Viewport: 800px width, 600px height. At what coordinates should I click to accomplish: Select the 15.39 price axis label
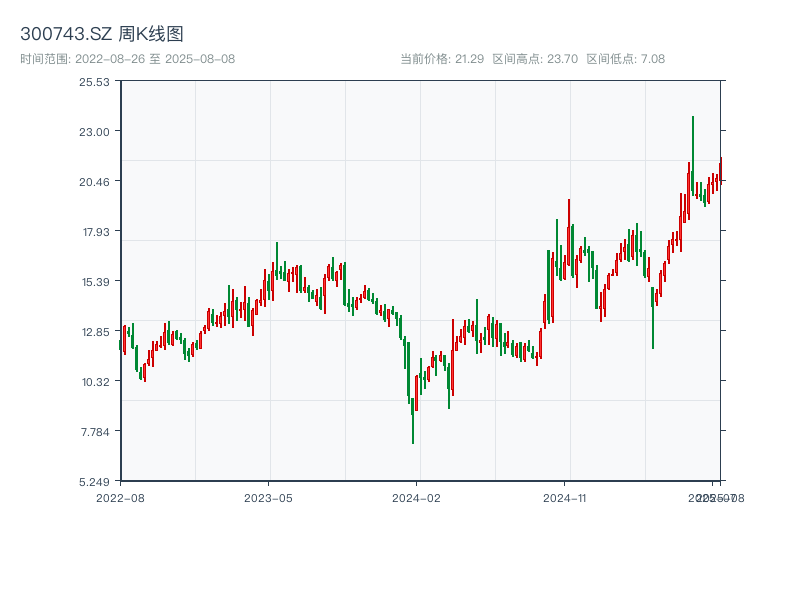pyautogui.click(x=95, y=281)
